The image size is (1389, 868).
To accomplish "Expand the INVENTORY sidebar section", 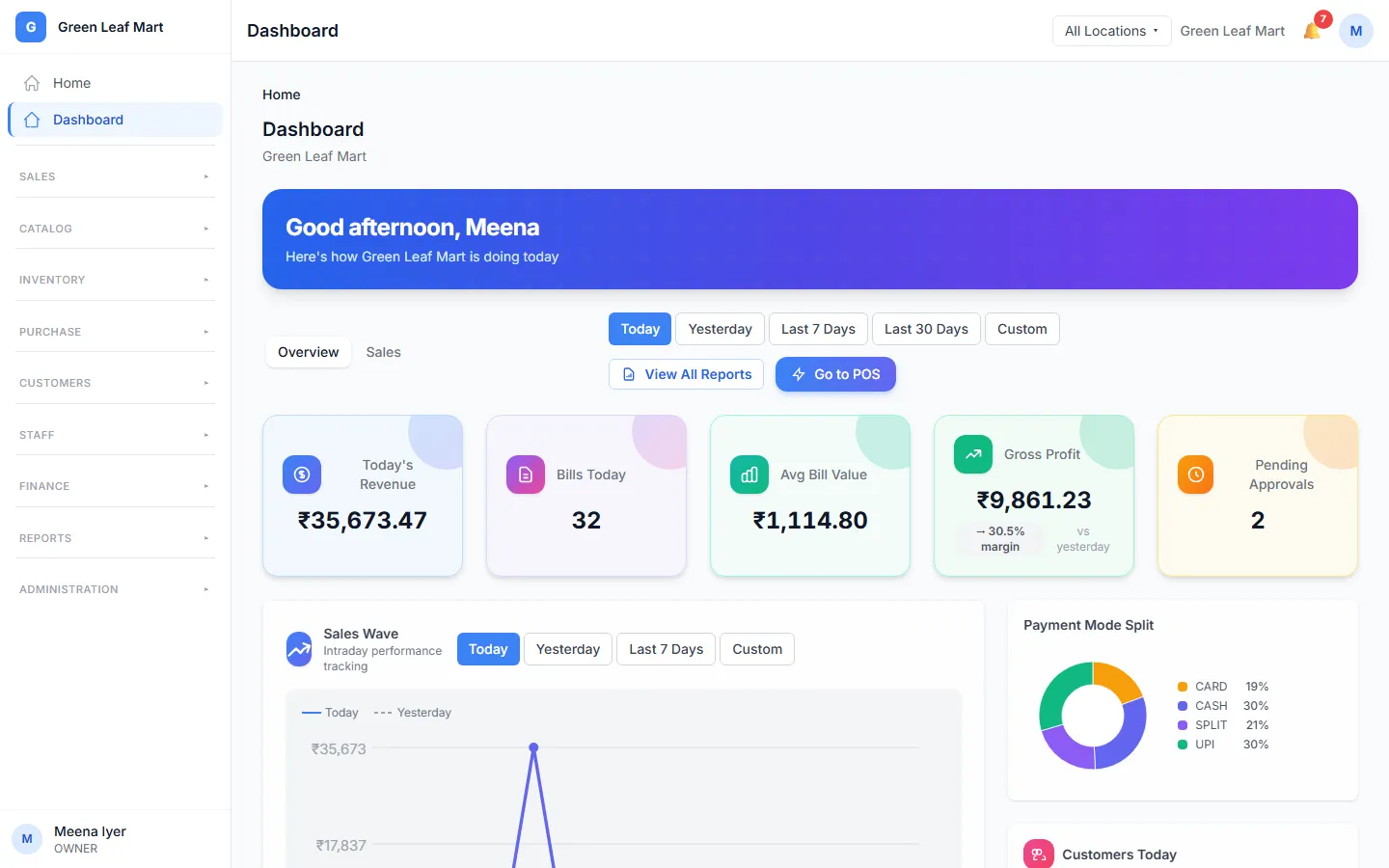I will 116,280.
